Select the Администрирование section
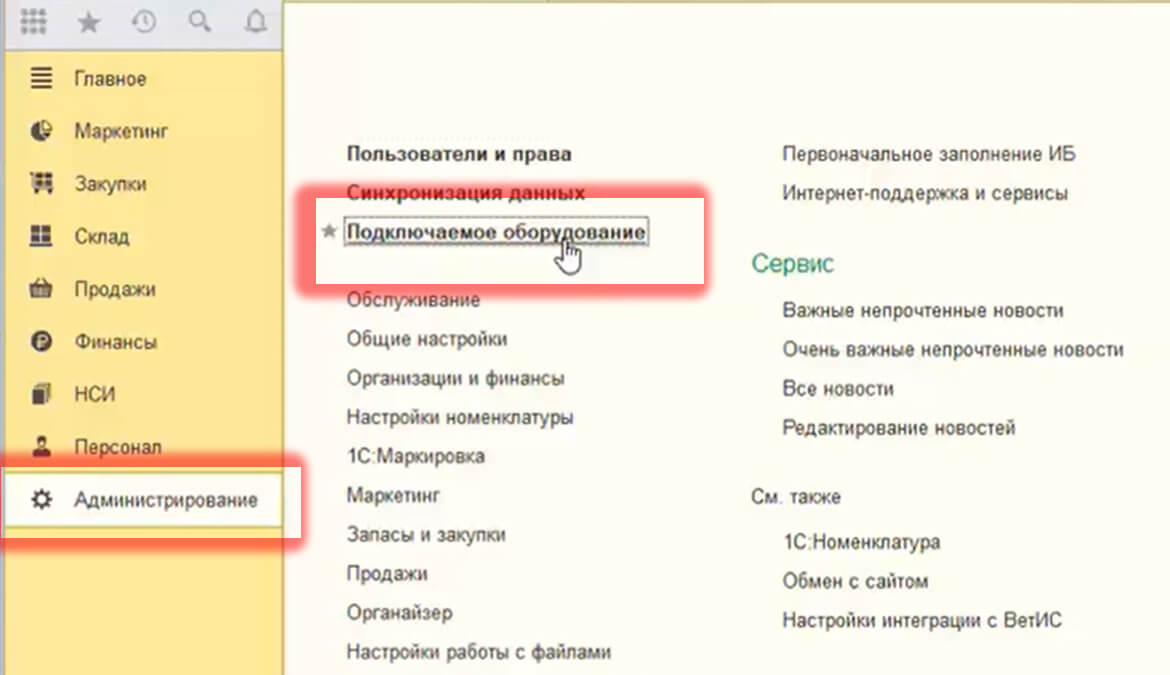The width and height of the screenshot is (1170, 675). pos(166,499)
